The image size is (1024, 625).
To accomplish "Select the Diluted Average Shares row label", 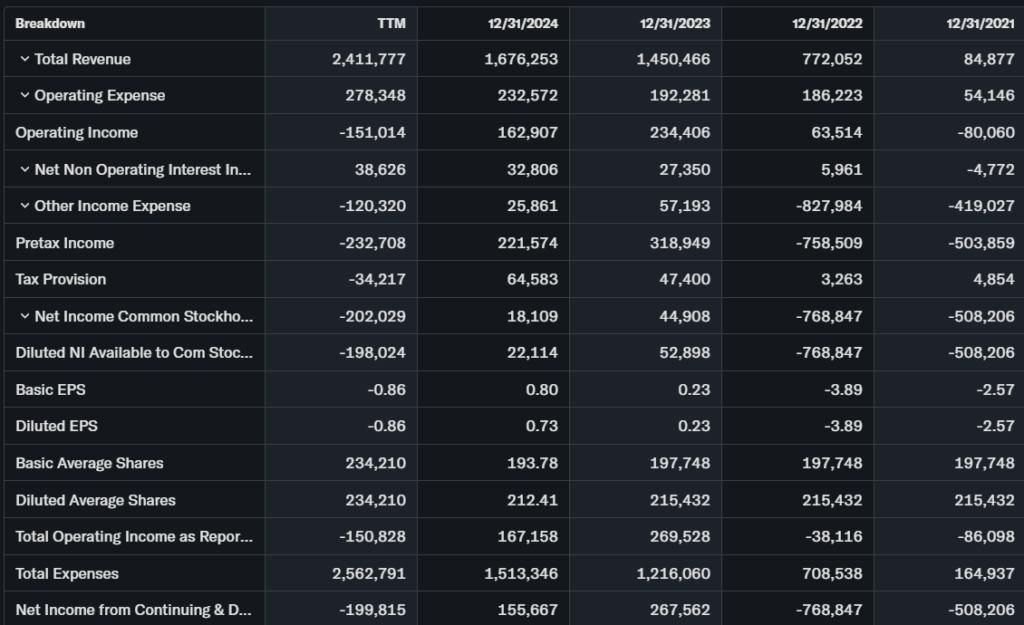I will coord(96,500).
